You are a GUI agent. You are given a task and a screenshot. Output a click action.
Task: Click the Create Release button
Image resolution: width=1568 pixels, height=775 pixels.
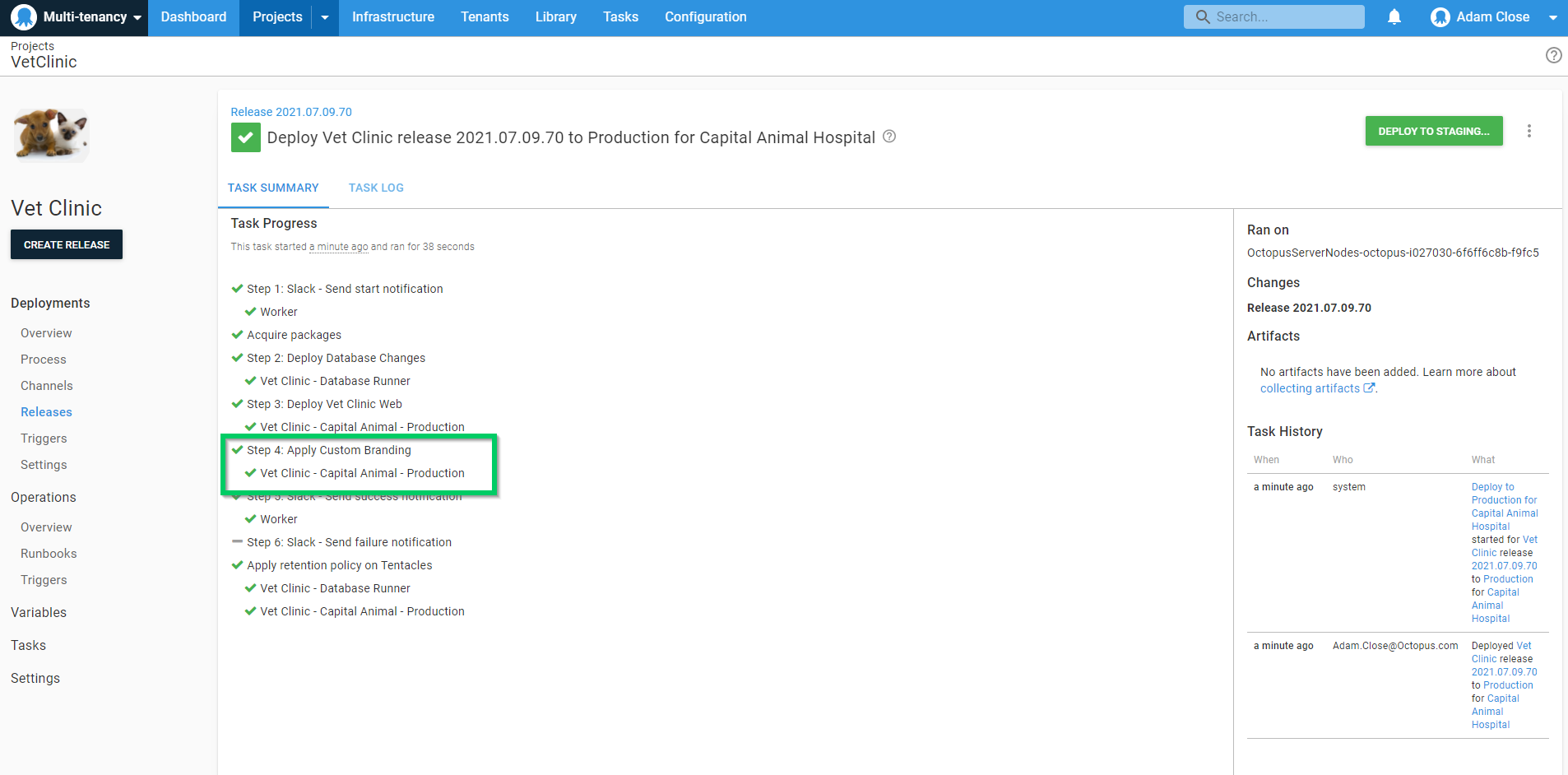[67, 244]
